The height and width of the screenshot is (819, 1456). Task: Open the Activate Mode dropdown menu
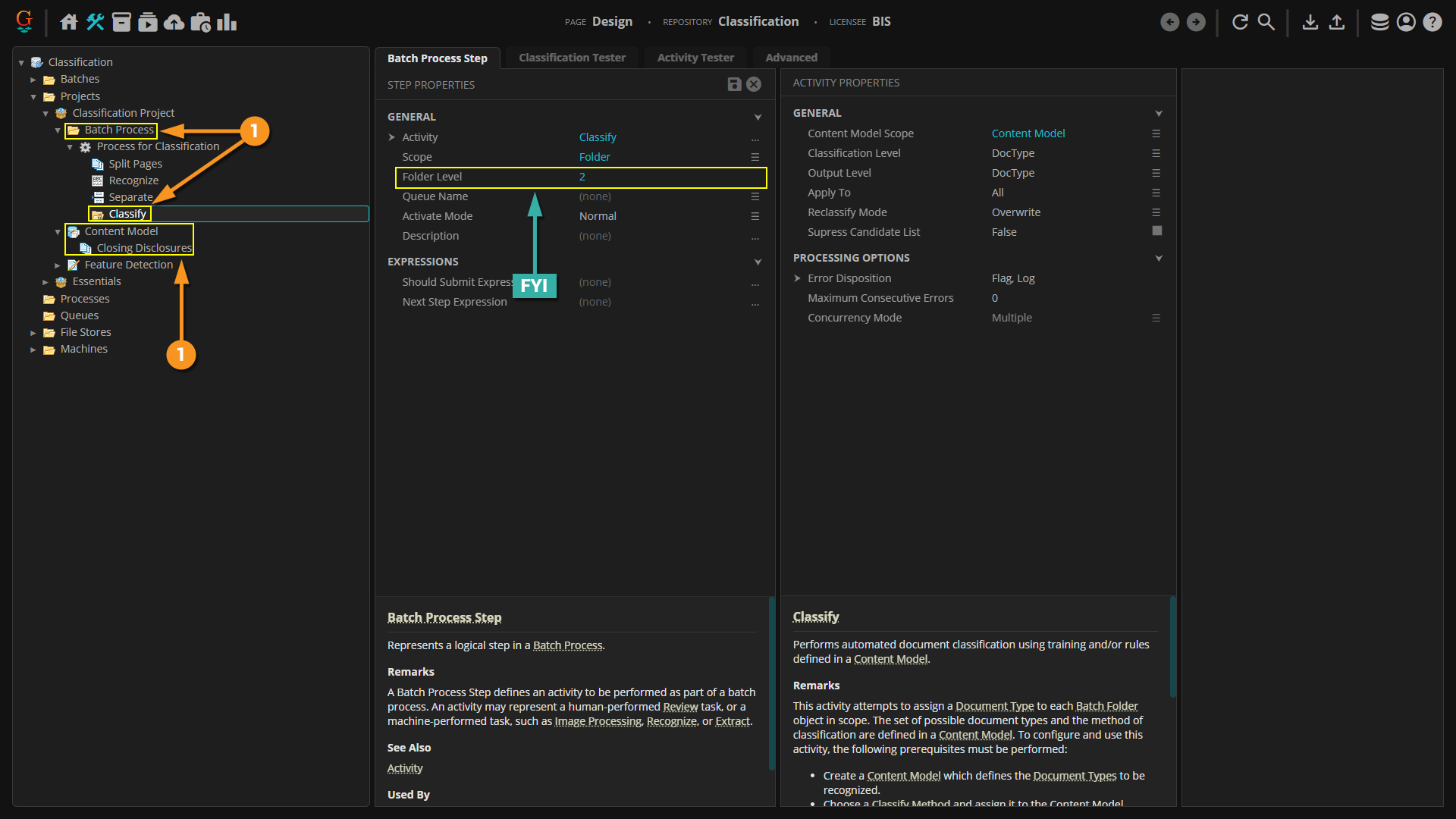[x=755, y=216]
